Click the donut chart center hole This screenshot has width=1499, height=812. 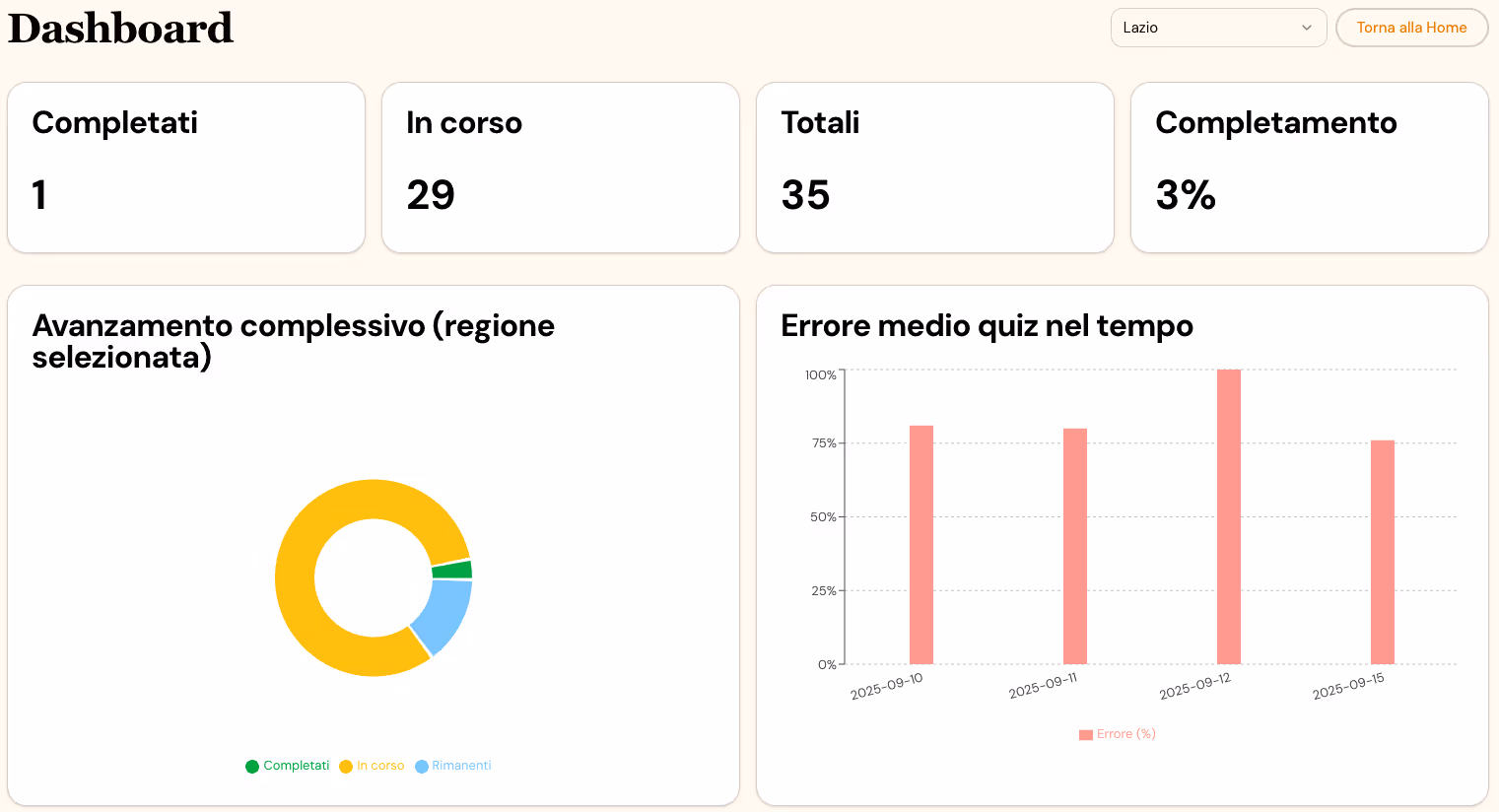(x=374, y=577)
